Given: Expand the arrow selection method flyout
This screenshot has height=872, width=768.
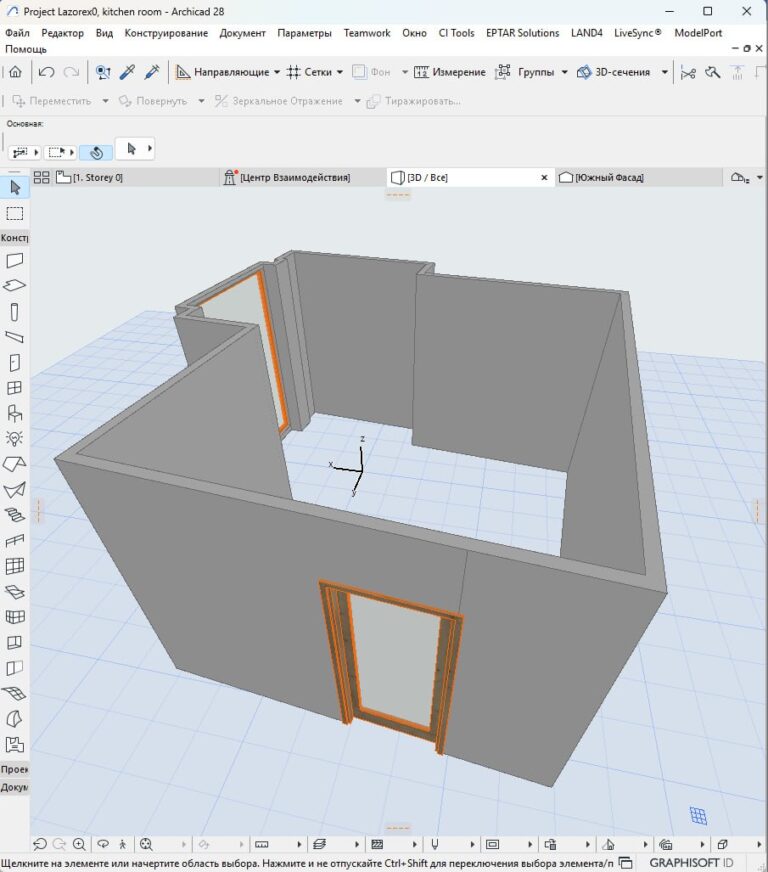Looking at the screenshot, I should [150, 148].
